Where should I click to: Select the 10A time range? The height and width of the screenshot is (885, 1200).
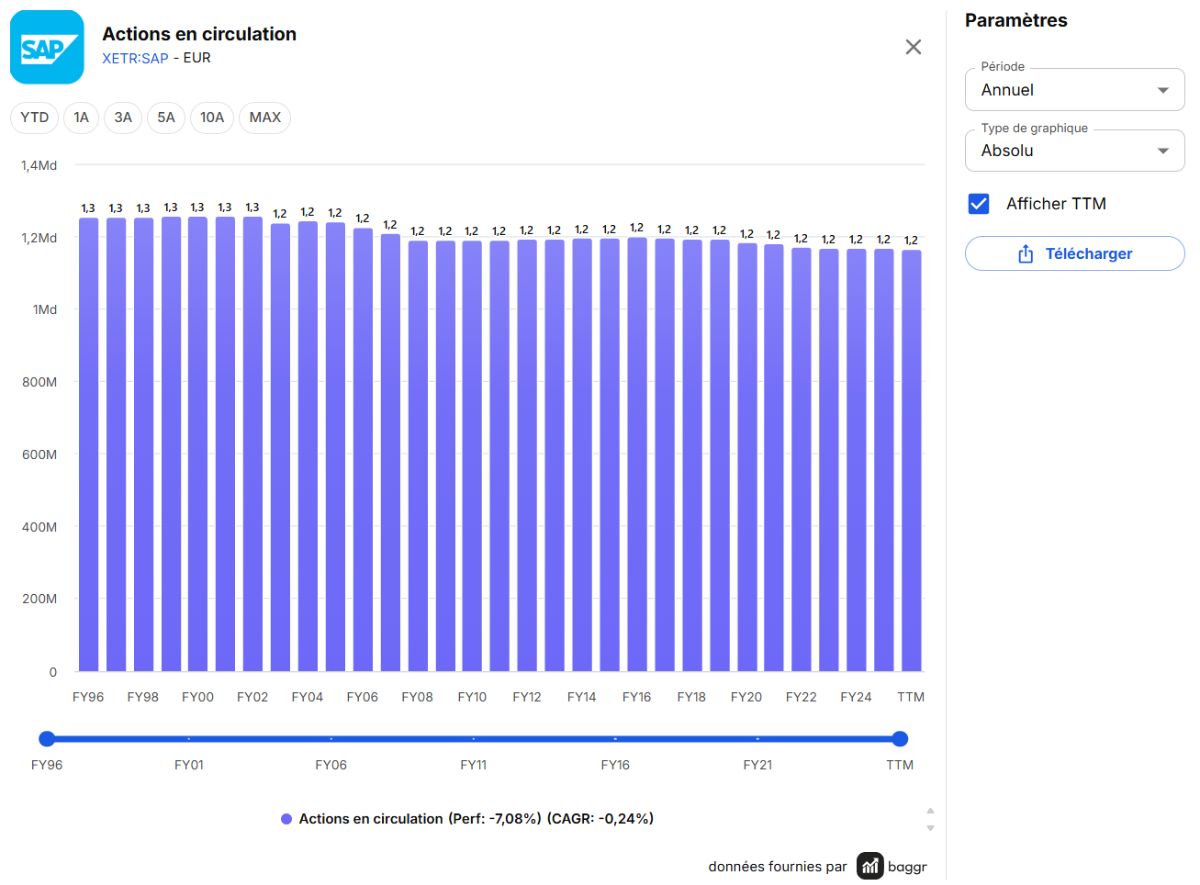212,118
